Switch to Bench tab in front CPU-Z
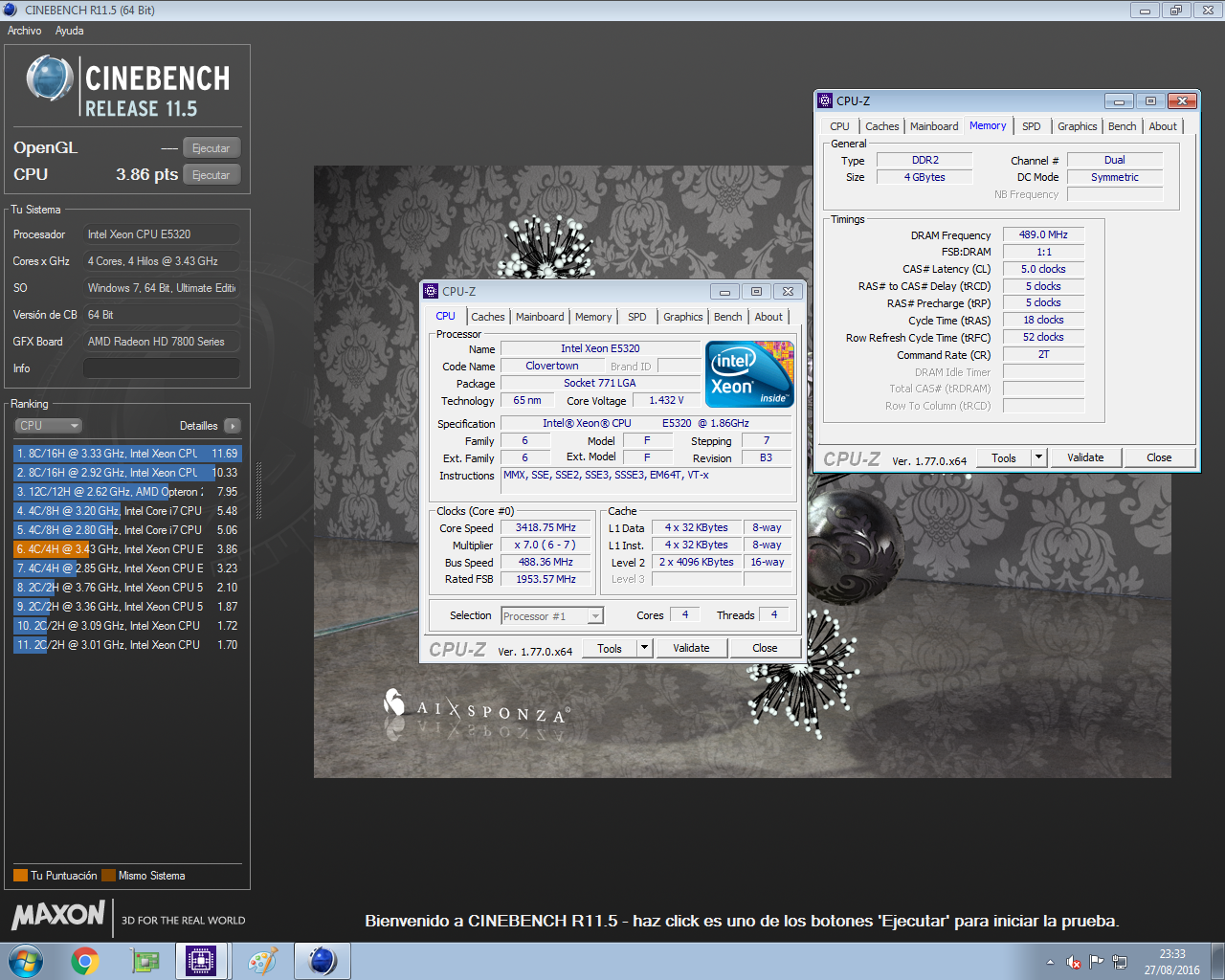Viewport: 1225px width, 980px height. (728, 317)
